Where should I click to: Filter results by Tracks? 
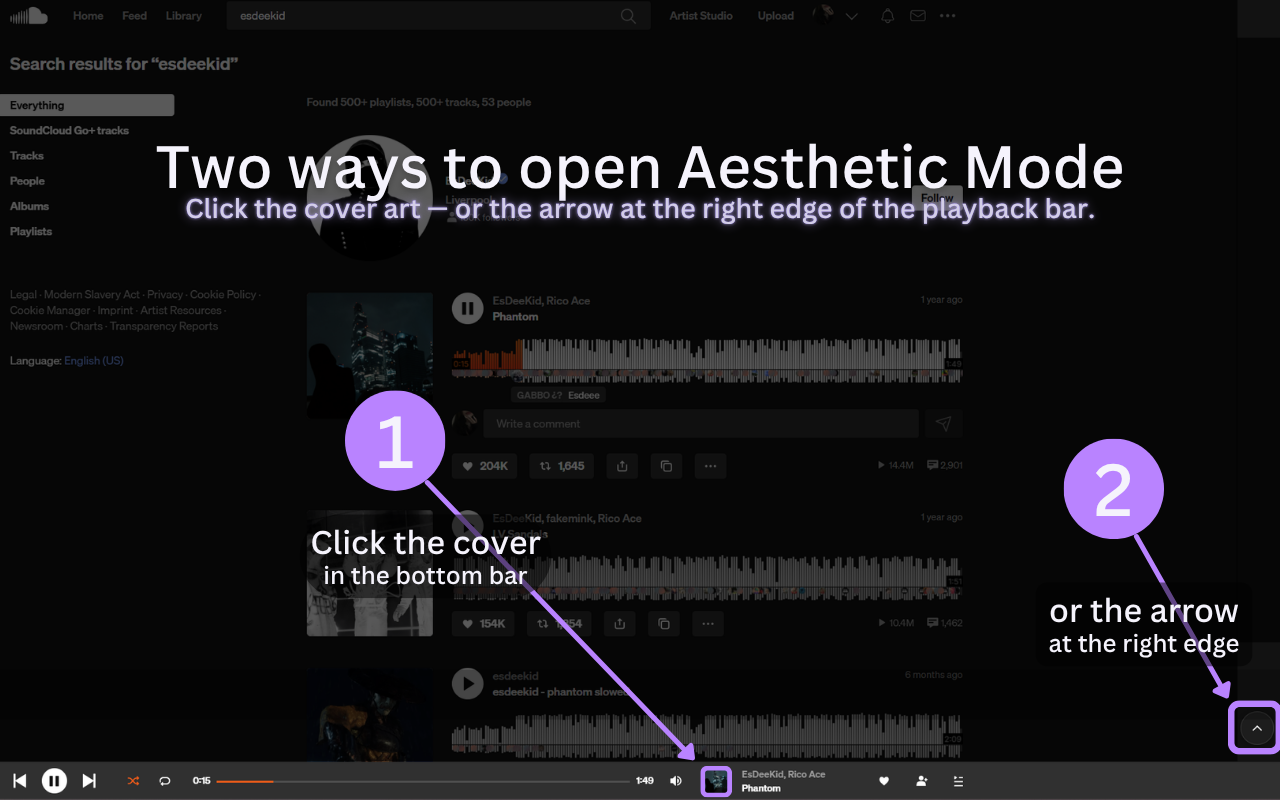point(27,156)
